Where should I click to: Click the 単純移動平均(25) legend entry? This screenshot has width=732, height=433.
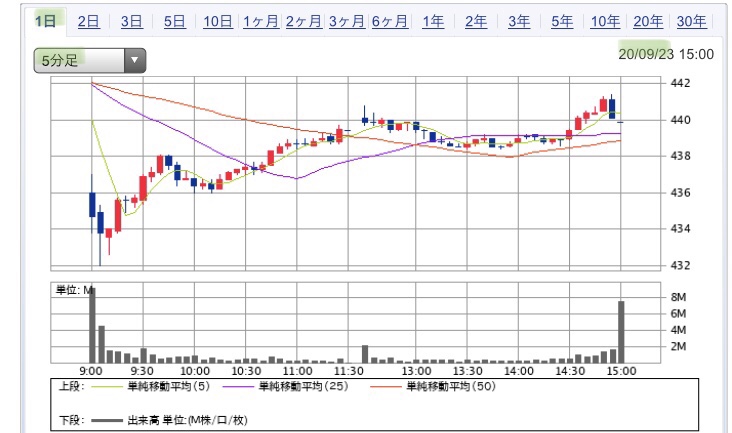coord(303,386)
